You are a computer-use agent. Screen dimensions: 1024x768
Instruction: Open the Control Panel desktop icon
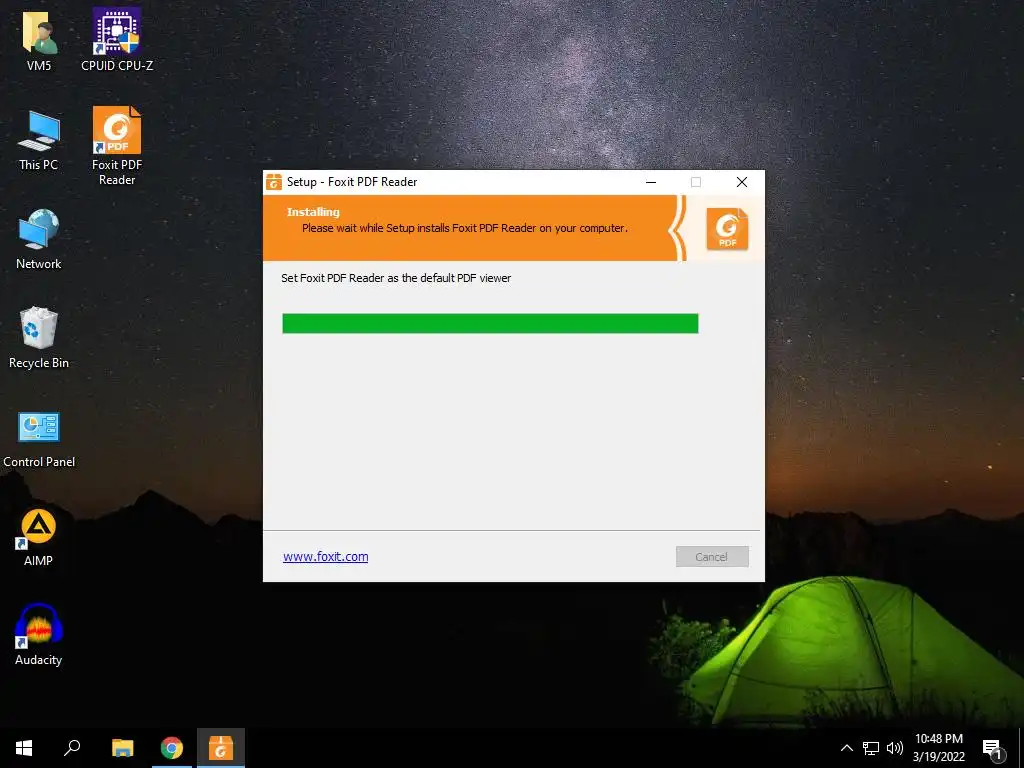[x=39, y=439]
